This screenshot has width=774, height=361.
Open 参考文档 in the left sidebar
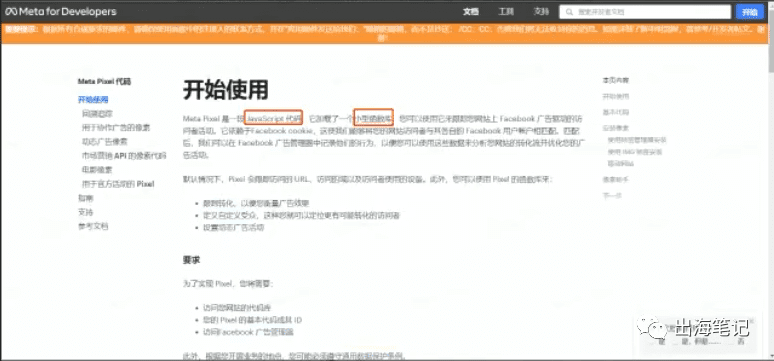tap(93, 227)
